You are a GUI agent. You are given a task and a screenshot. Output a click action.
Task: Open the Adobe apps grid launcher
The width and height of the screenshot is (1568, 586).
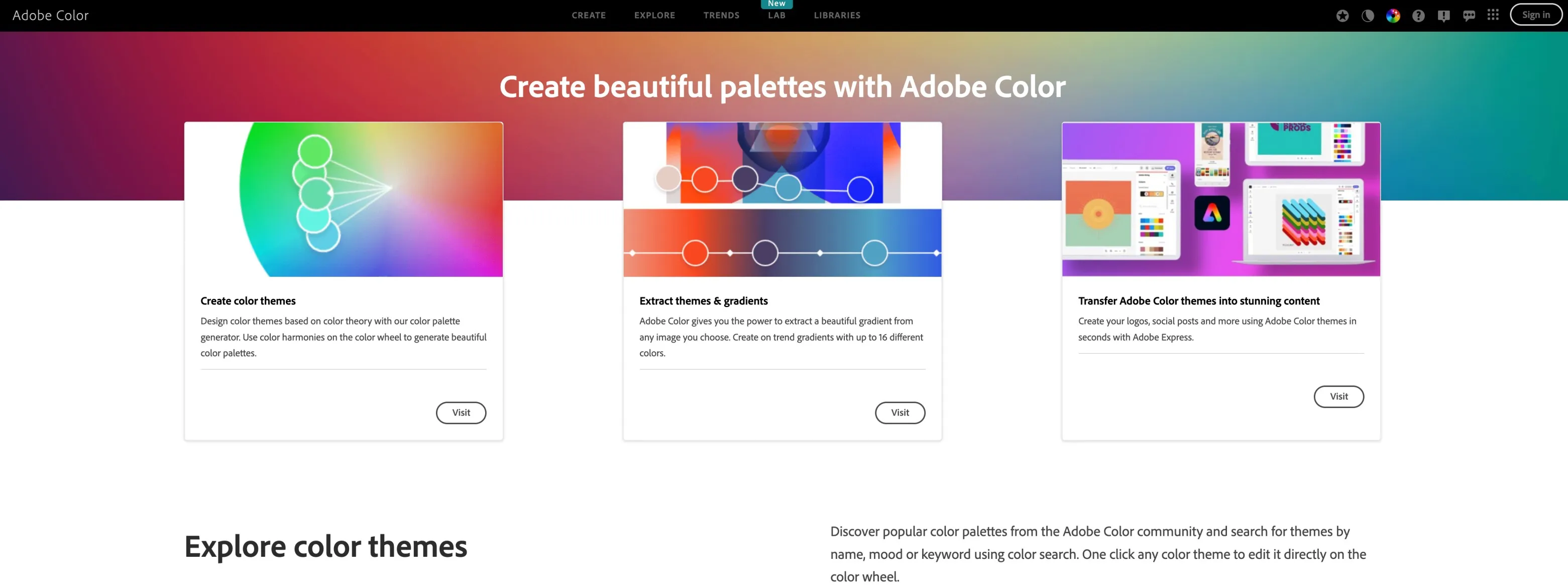[x=1493, y=15]
